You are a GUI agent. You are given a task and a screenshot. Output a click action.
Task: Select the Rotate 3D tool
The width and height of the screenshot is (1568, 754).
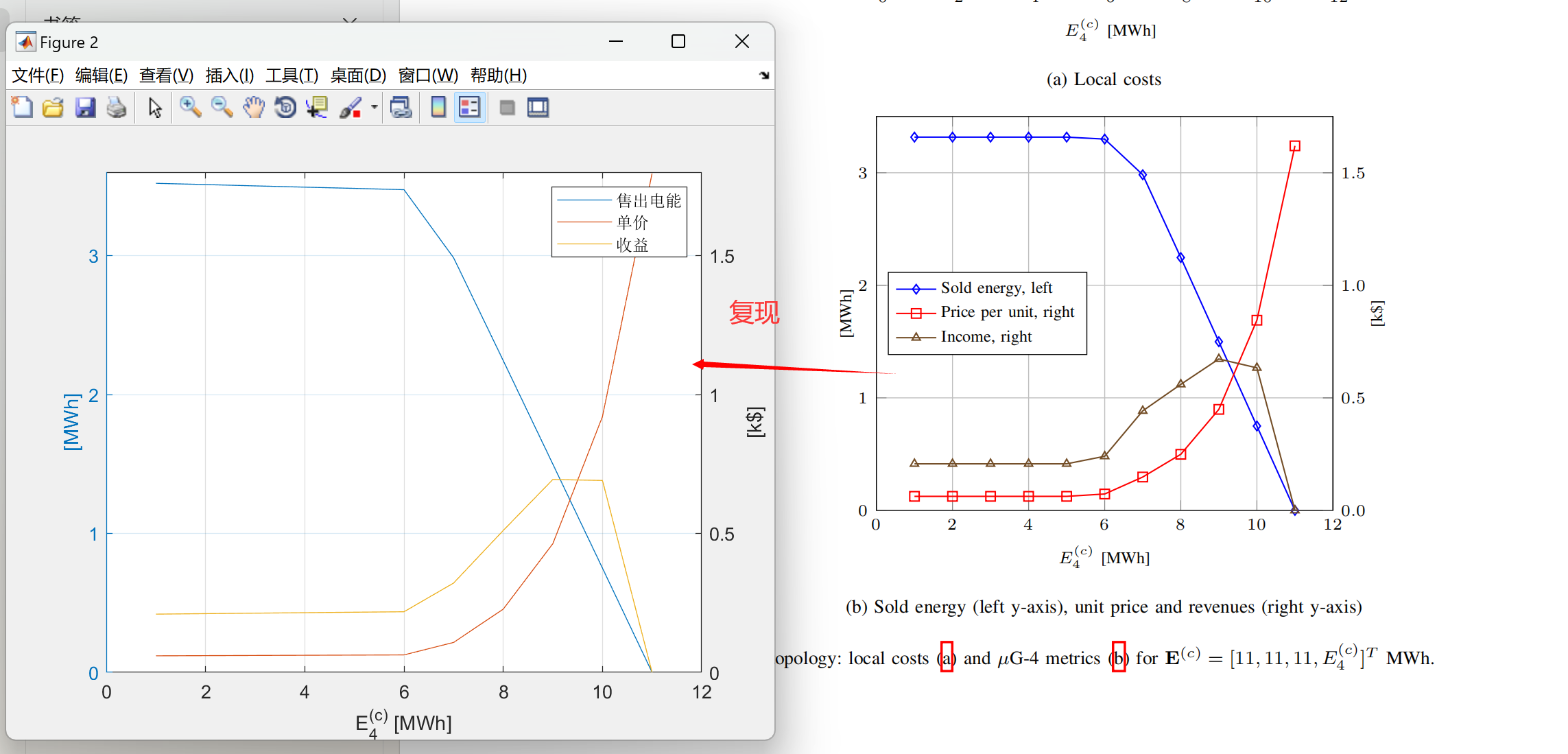click(285, 108)
